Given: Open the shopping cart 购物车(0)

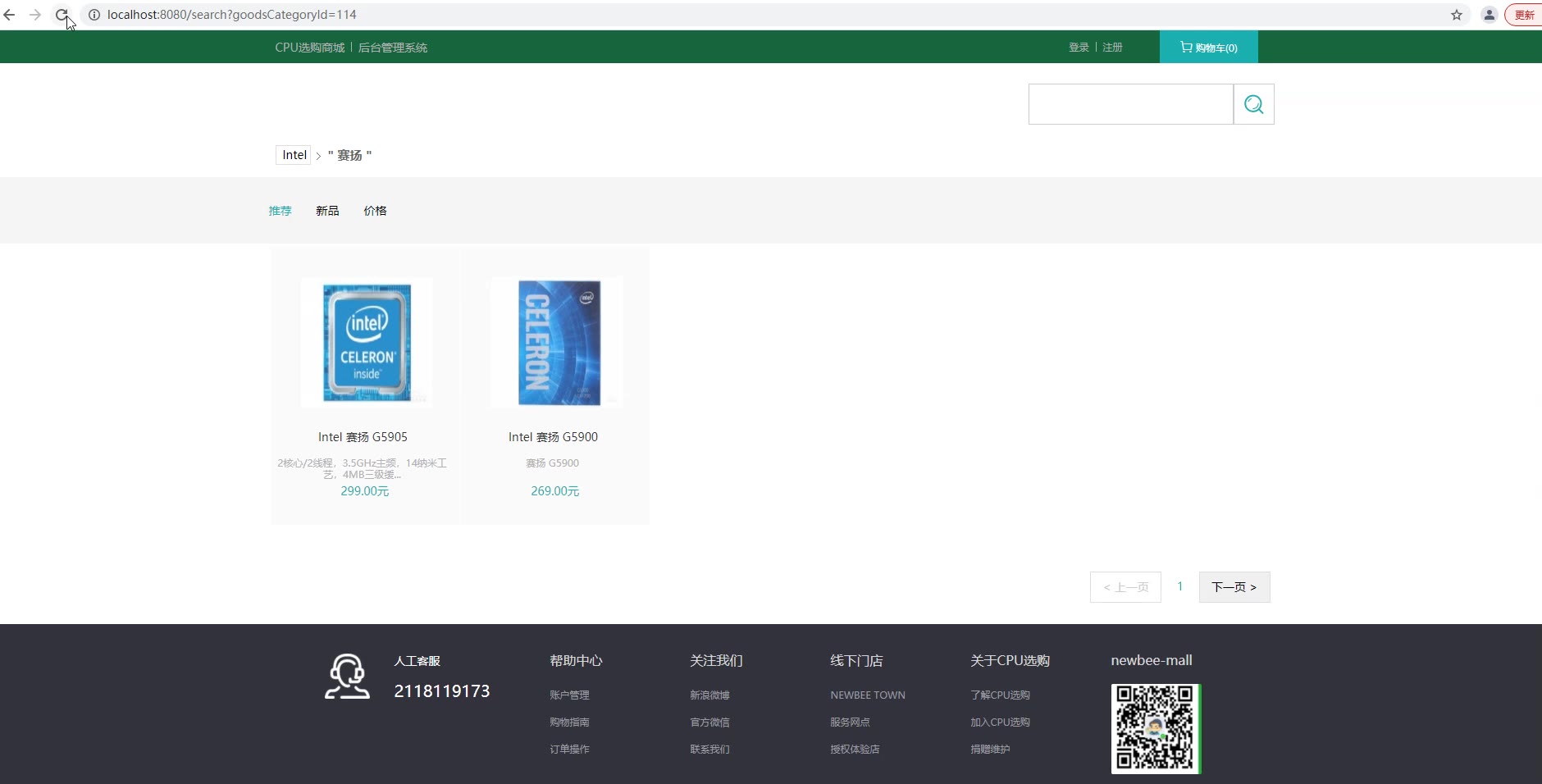Looking at the screenshot, I should click(x=1209, y=48).
